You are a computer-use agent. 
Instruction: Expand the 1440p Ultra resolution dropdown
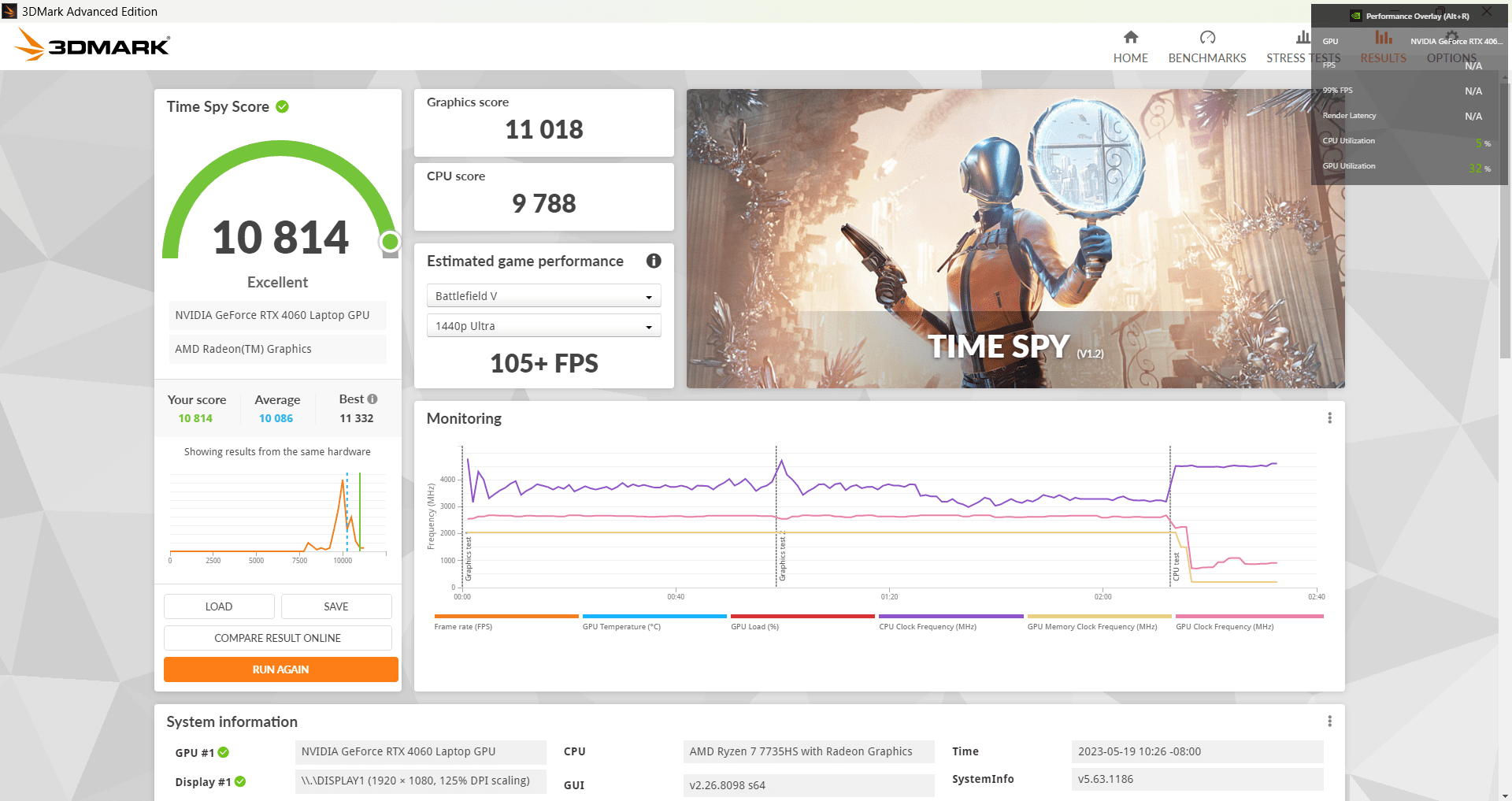(543, 326)
